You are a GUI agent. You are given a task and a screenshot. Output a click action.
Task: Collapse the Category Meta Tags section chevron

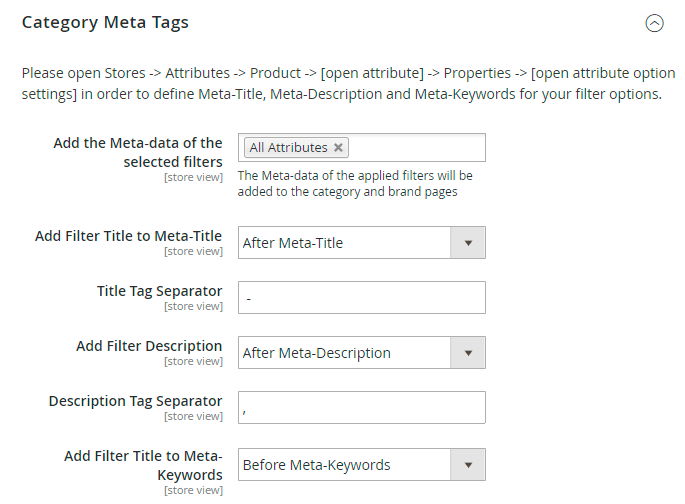pos(654,23)
